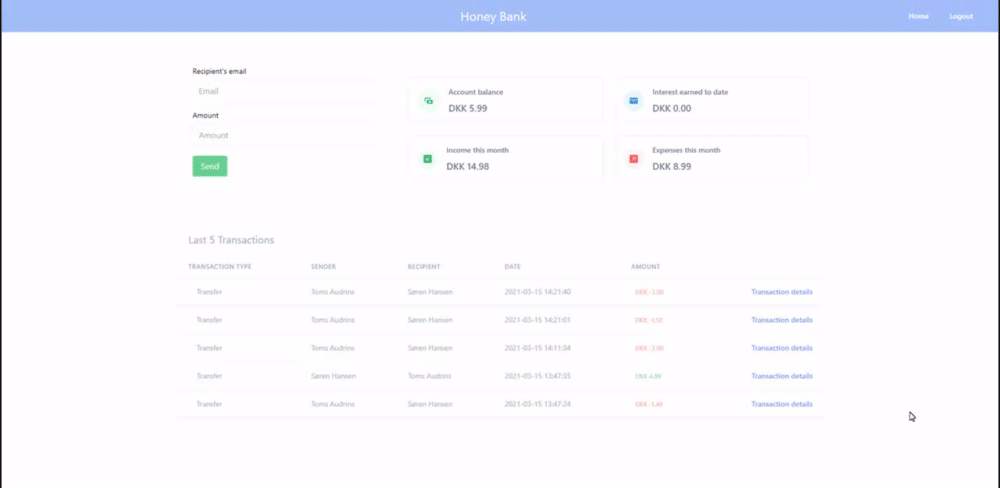Click the 'AMOUNT' column header
Screen dimensions: 1000x488
pyautogui.click(x=645, y=267)
